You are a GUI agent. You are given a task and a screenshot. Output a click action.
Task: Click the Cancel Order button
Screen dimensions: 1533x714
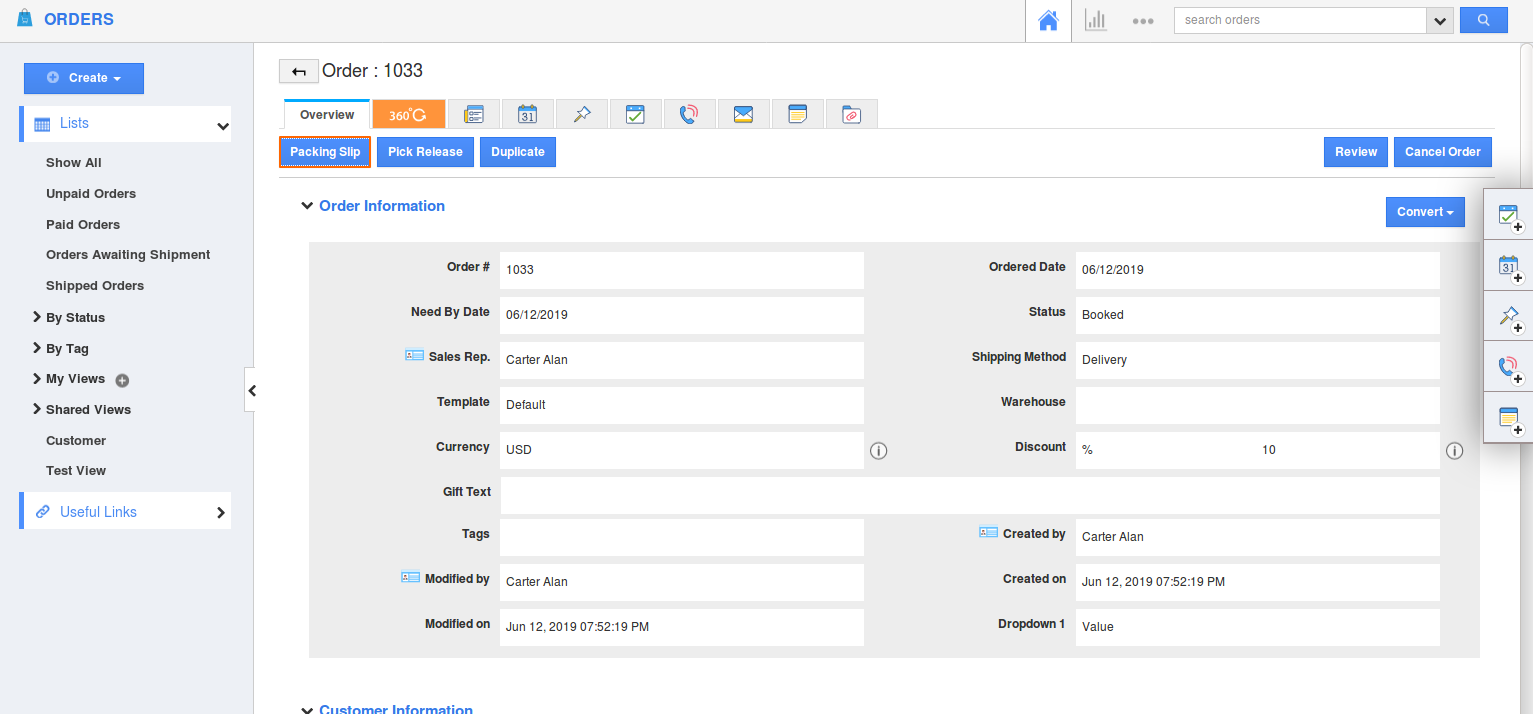click(x=1443, y=152)
